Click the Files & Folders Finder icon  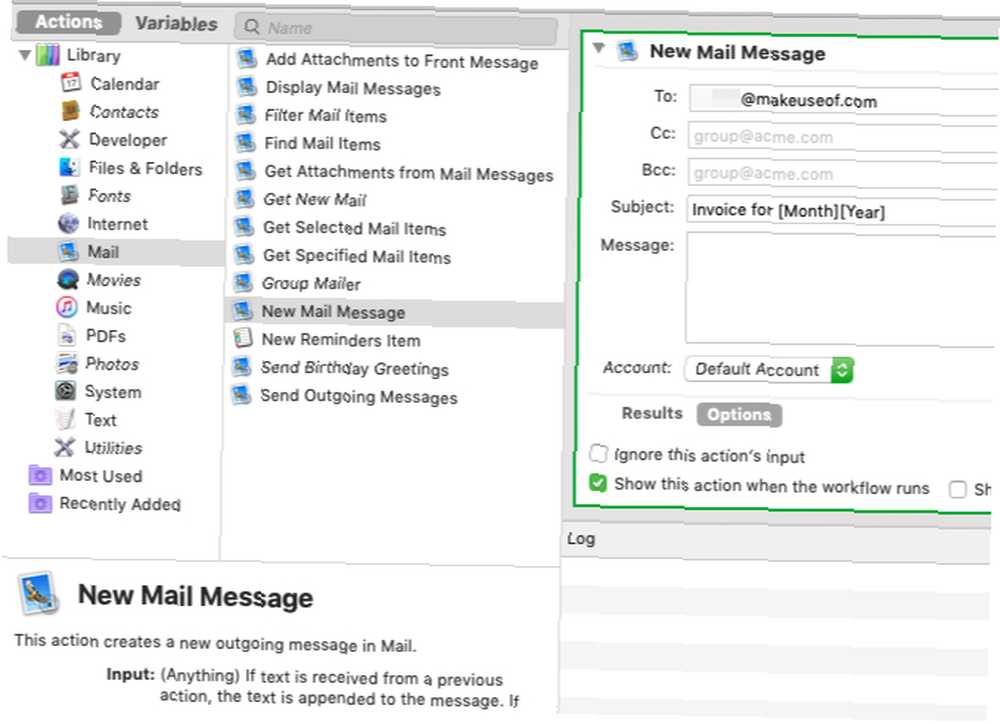point(69,167)
